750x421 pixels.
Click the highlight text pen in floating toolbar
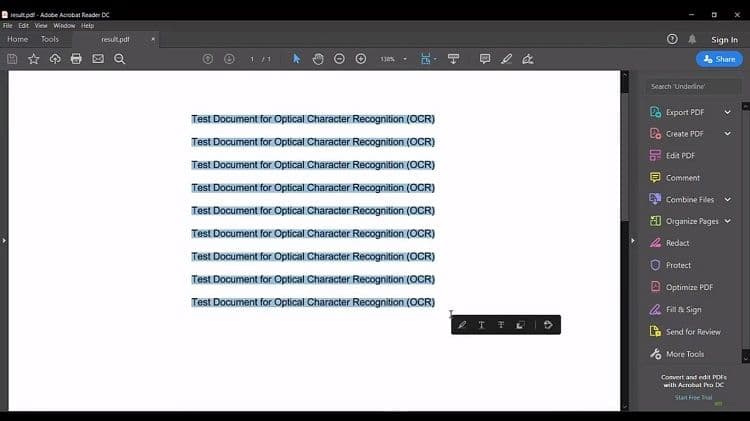(x=462, y=325)
